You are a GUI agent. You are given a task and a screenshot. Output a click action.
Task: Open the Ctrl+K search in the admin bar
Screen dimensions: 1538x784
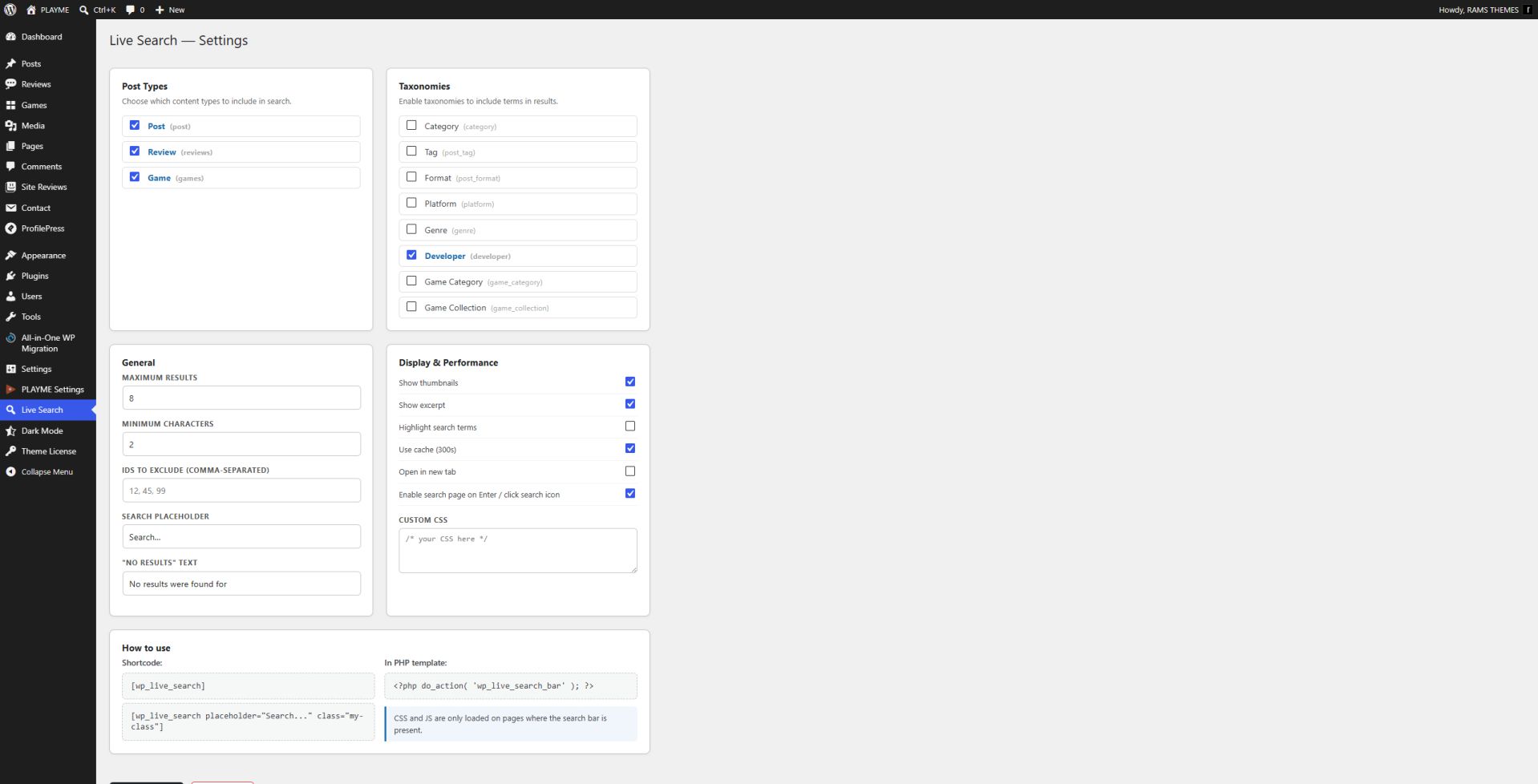pyautogui.click(x=97, y=10)
